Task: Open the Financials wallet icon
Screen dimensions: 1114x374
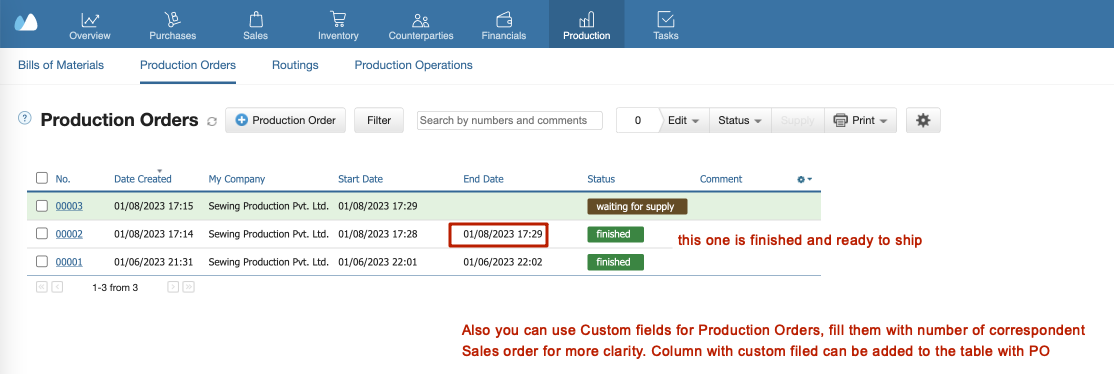Action: [504, 19]
